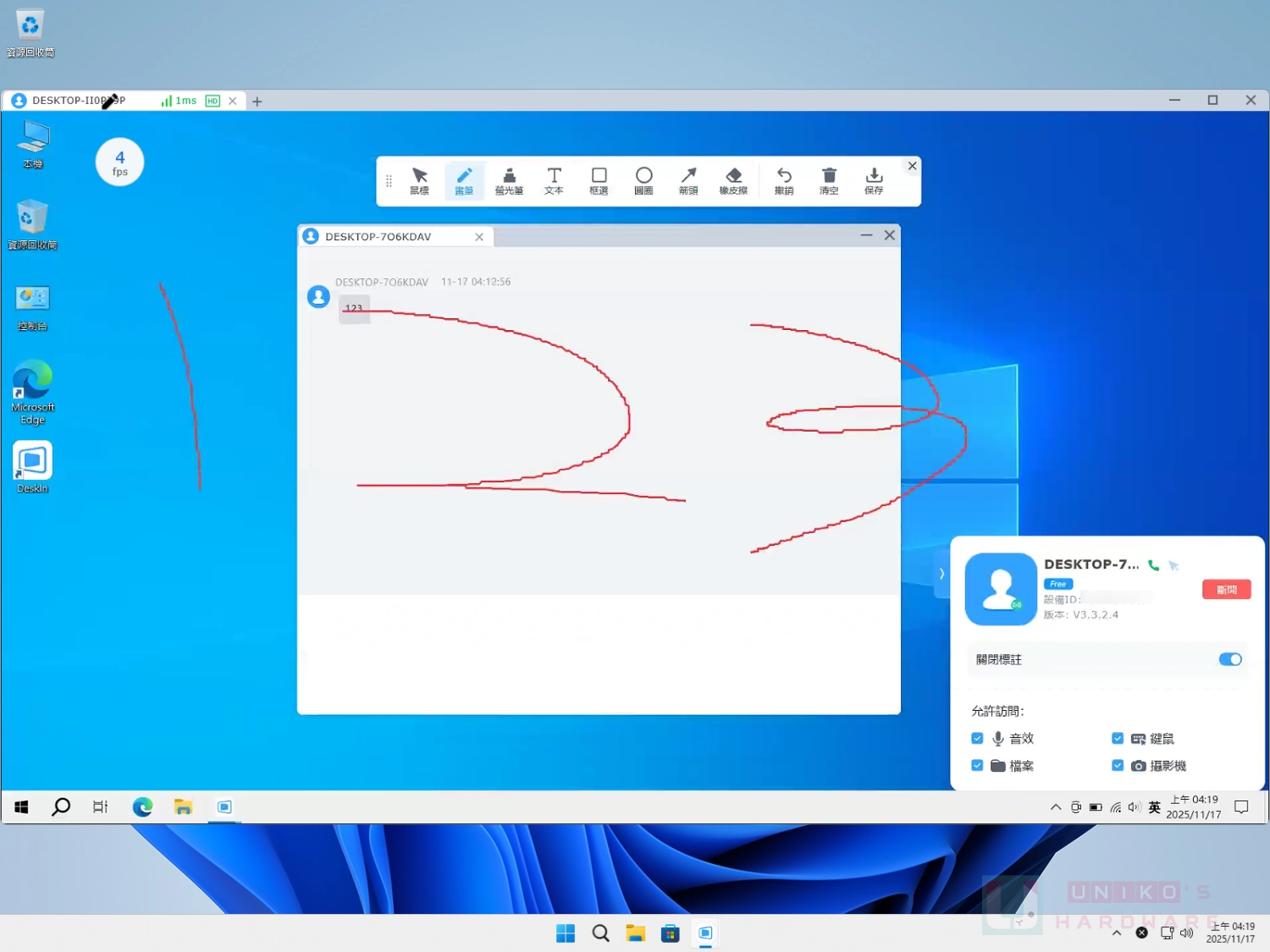Toggle the 關閉標註 annotation switch

[1229, 659]
